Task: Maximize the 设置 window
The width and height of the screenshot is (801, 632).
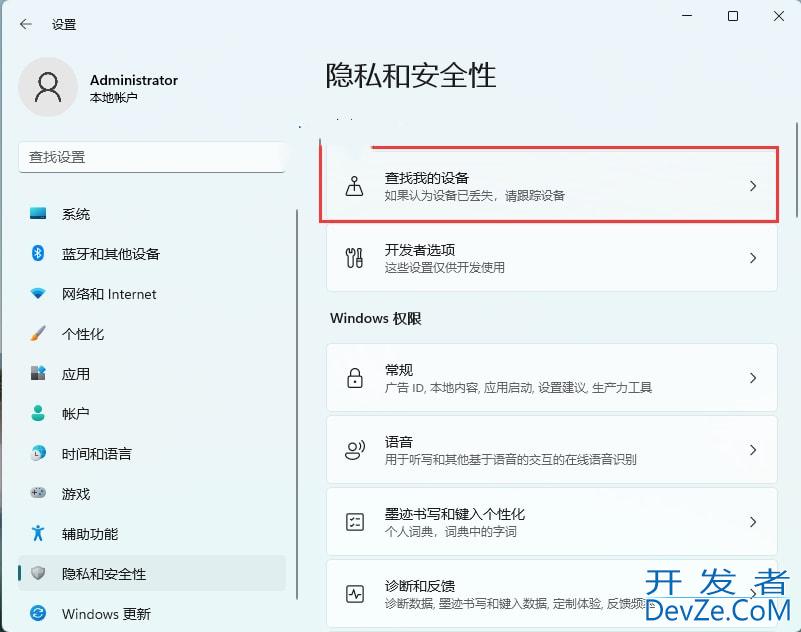Action: (733, 16)
